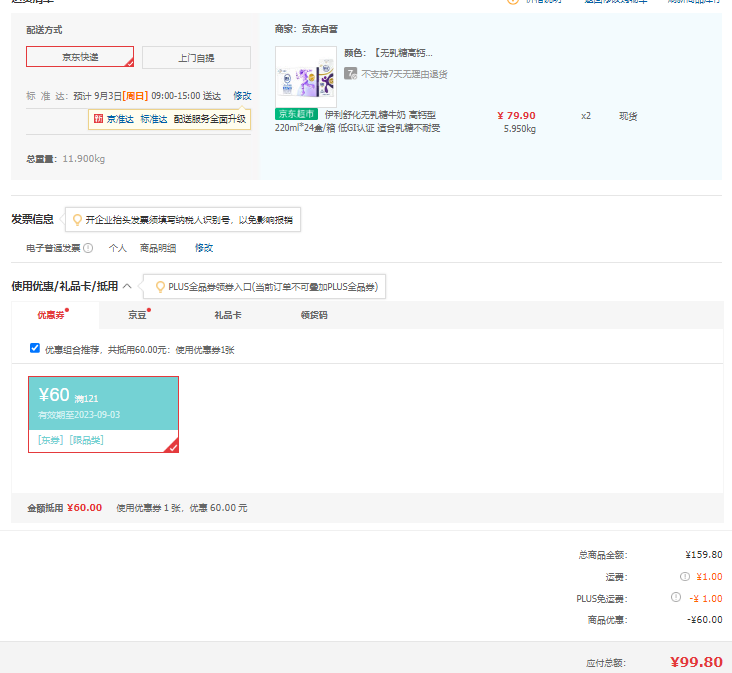Click 商品明细 invoice content text
This screenshot has width=732, height=673.
(158, 248)
